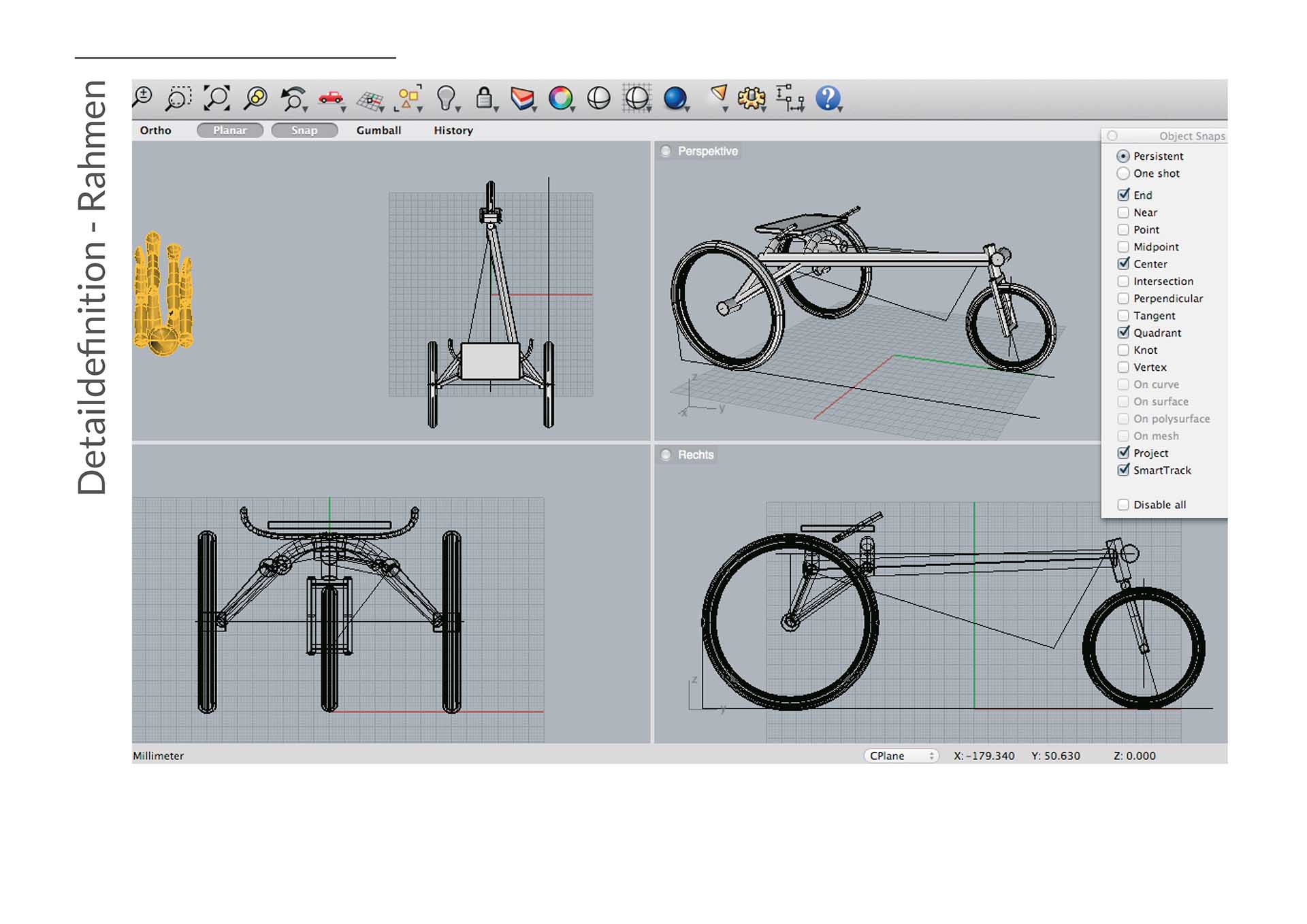Viewport: 1307px width, 924px height.
Task: Select the One shot radio option
Action: 1123,174
